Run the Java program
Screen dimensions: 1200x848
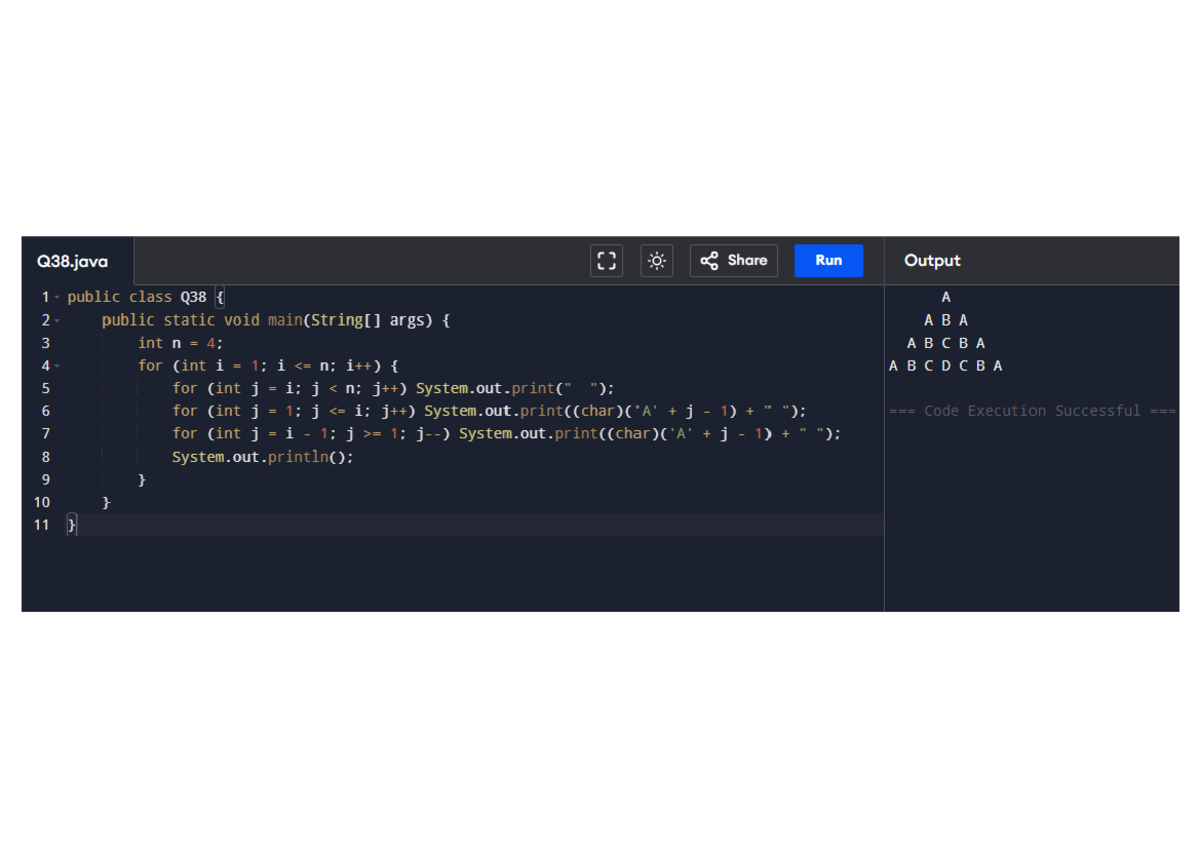(x=828, y=261)
